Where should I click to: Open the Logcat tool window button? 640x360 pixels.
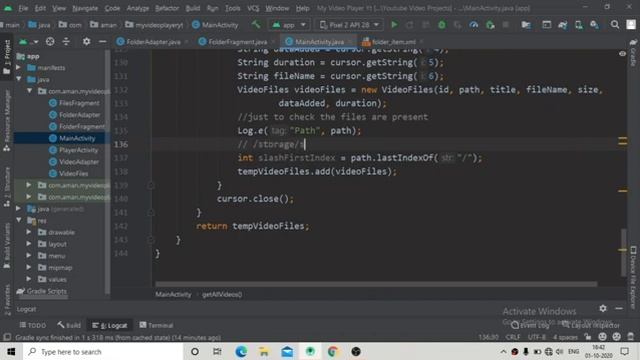[x=110, y=325]
